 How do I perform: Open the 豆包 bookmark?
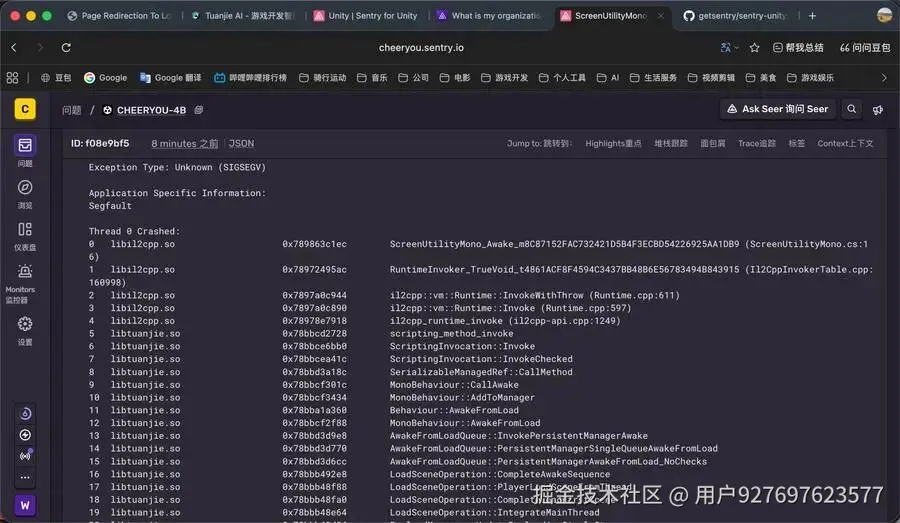point(56,78)
